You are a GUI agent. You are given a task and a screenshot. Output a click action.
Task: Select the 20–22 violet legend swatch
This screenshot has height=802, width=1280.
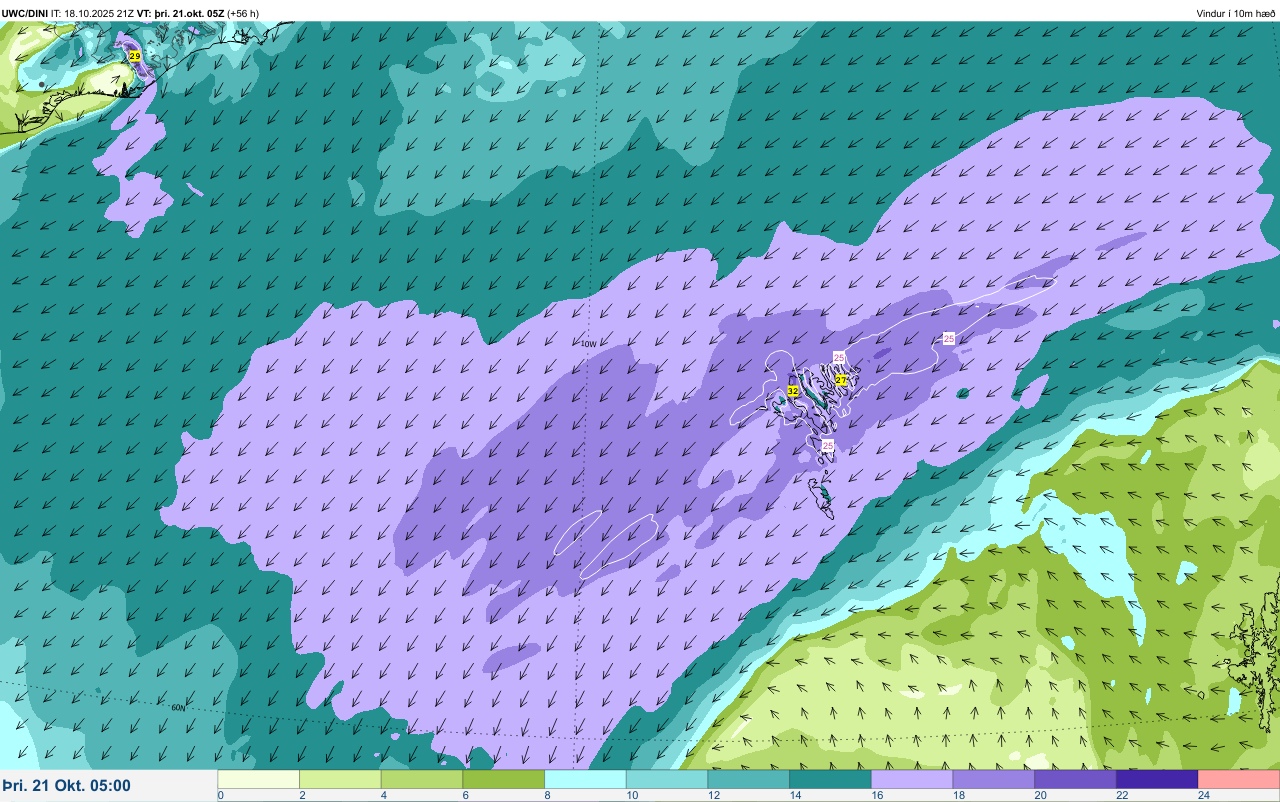(x=1076, y=780)
